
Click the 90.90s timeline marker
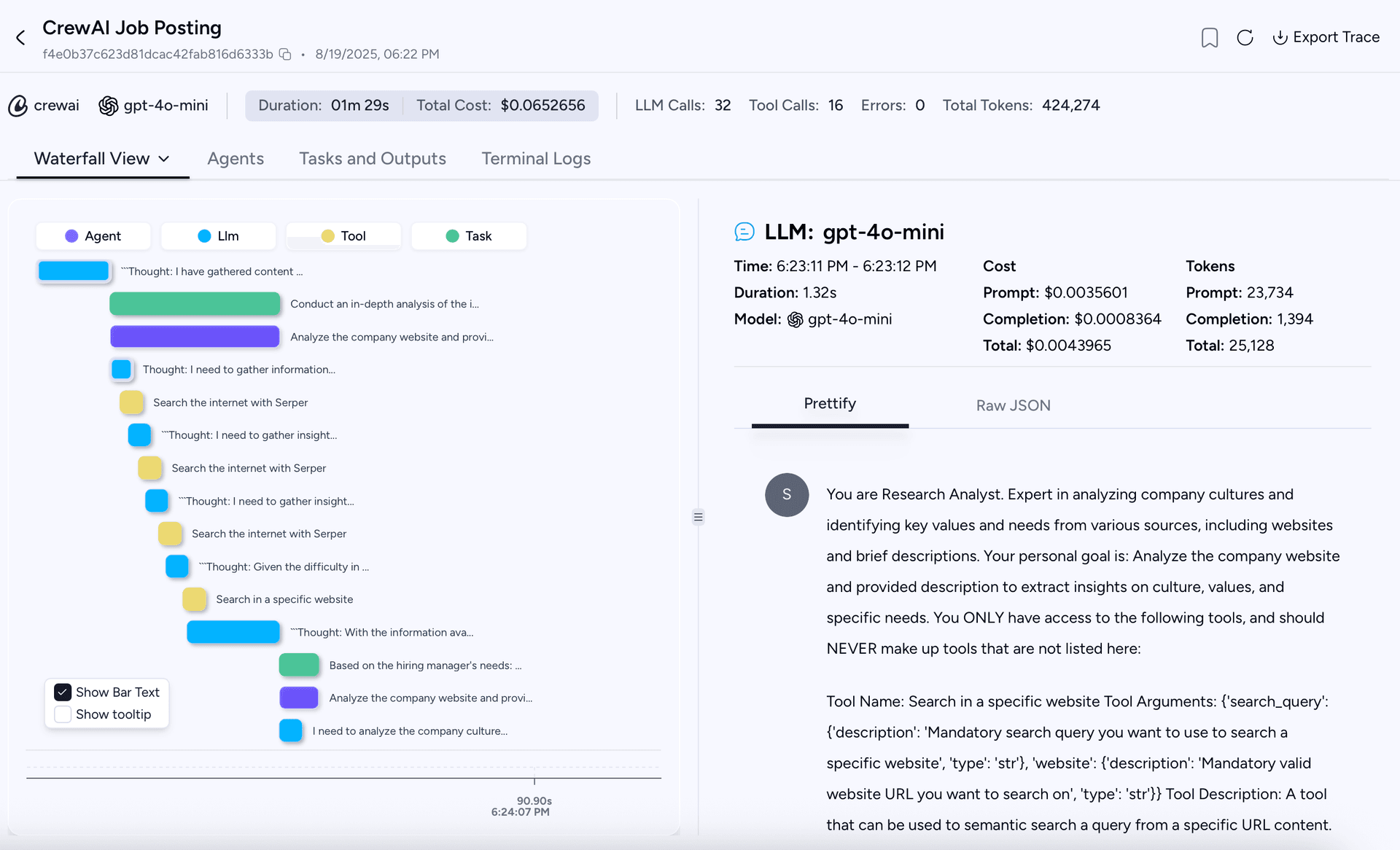coord(534,800)
